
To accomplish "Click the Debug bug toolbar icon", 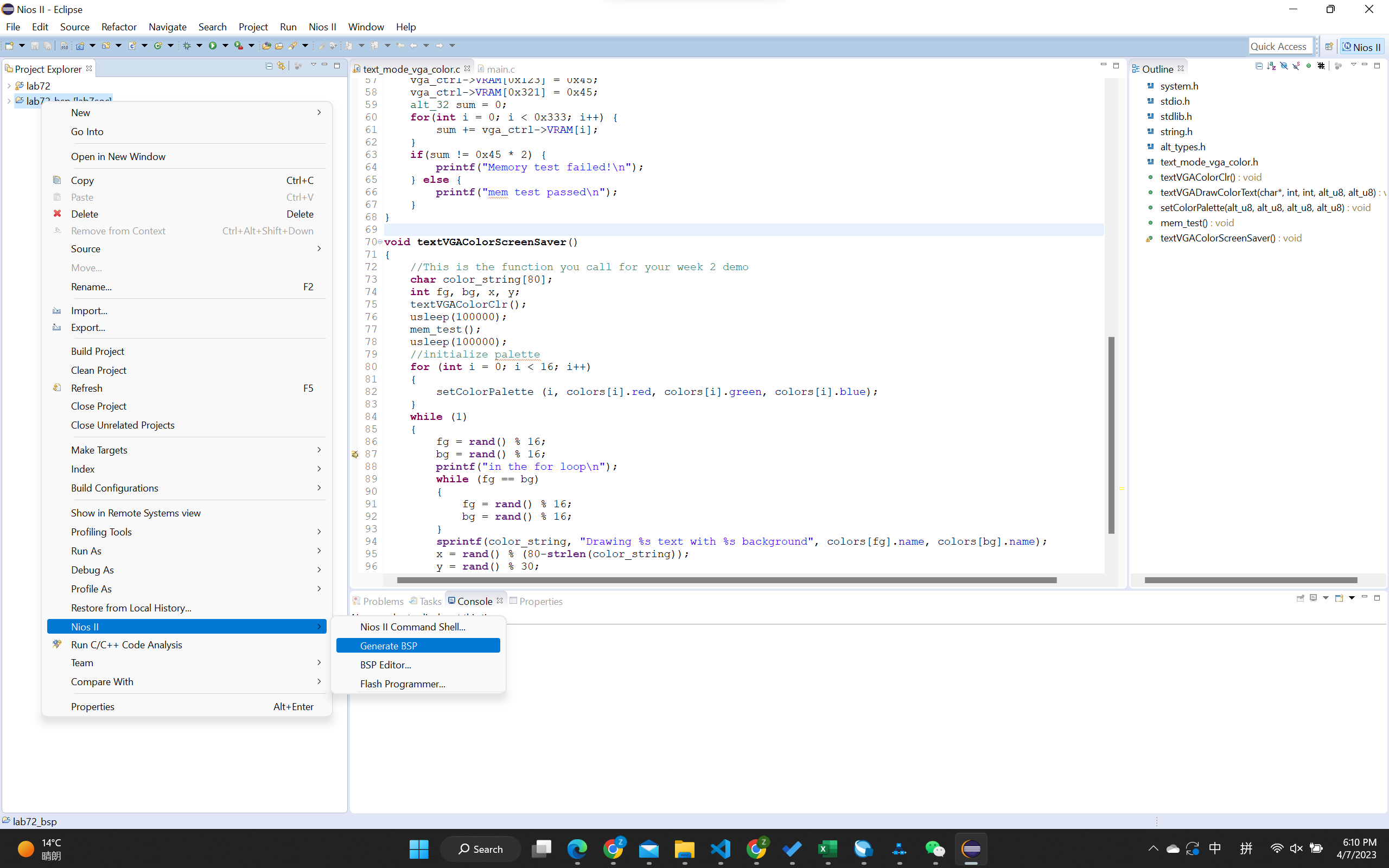I will click(187, 46).
